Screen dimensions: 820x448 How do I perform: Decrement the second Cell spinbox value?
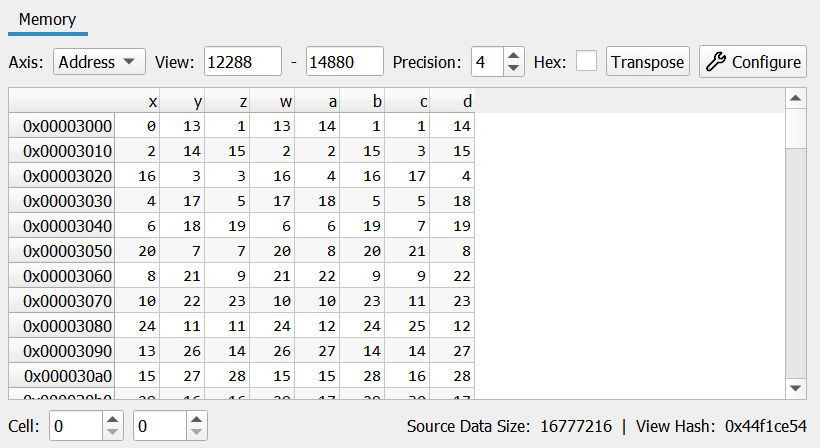point(197,432)
